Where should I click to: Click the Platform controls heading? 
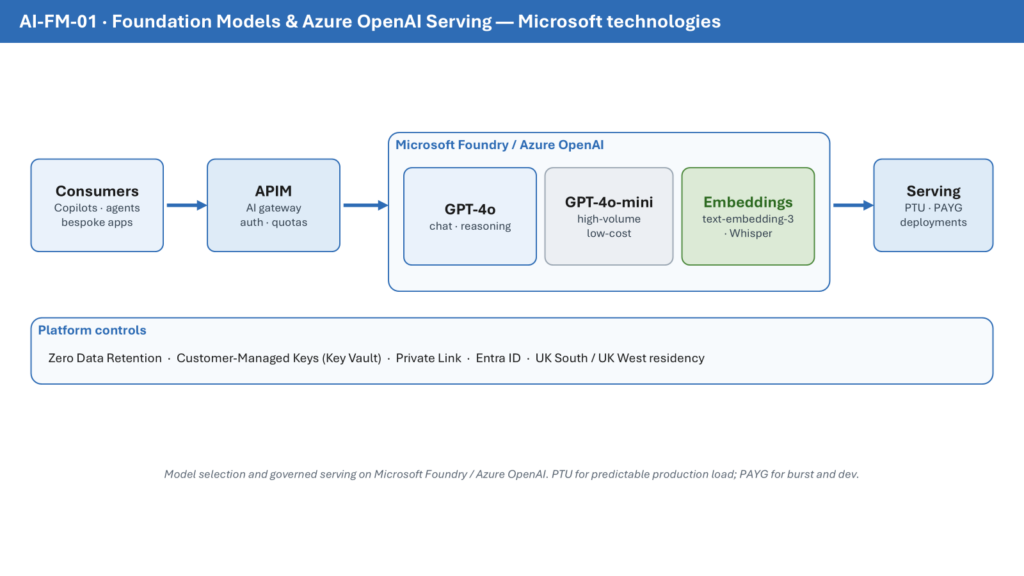tap(92, 330)
